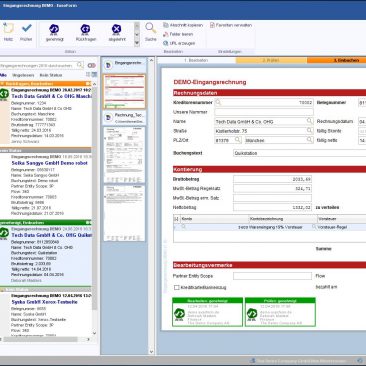Click the Unsere Nummer input field
Viewport: 366px width, 366px height.
(x=264, y=112)
